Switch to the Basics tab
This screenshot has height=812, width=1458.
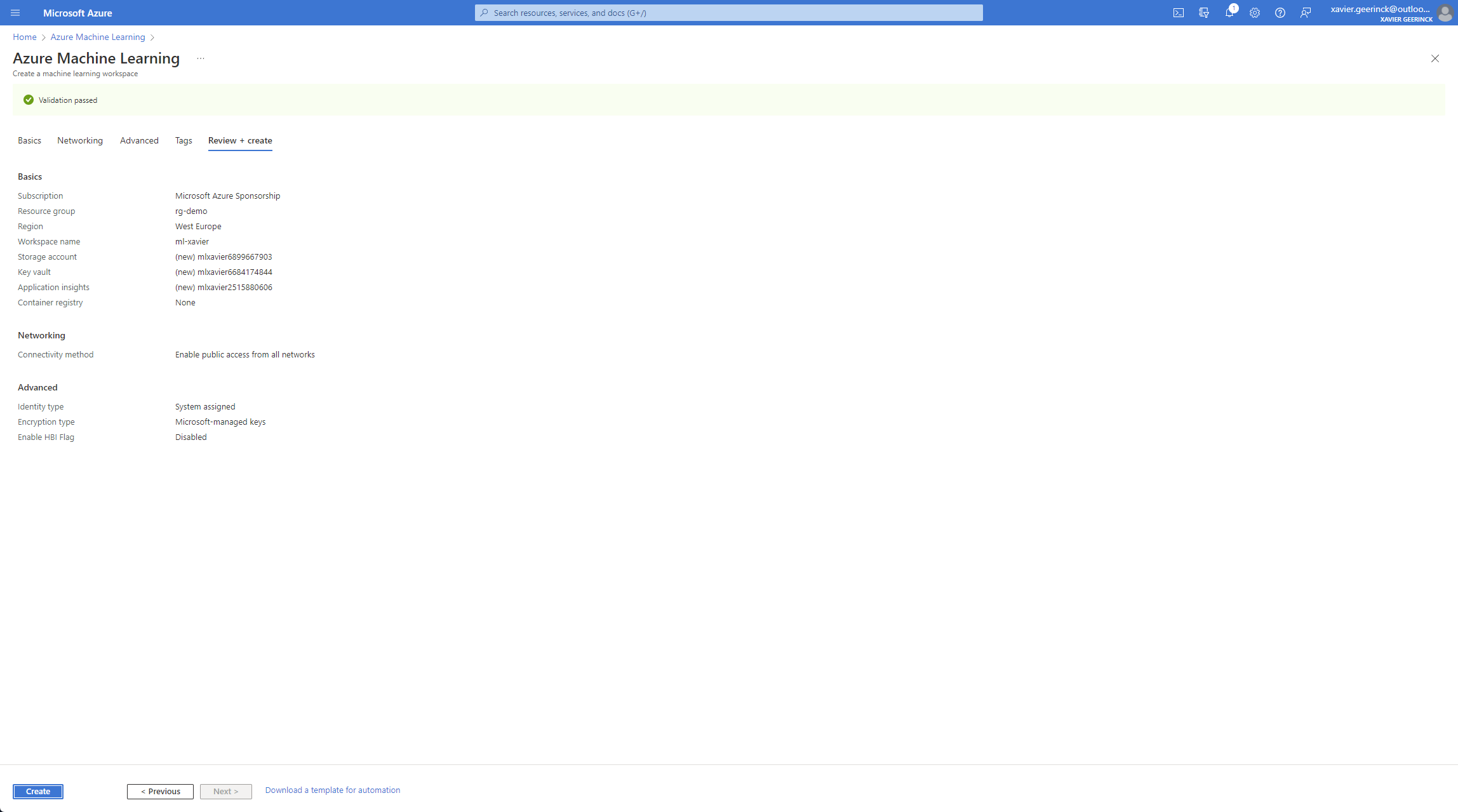pyautogui.click(x=29, y=140)
